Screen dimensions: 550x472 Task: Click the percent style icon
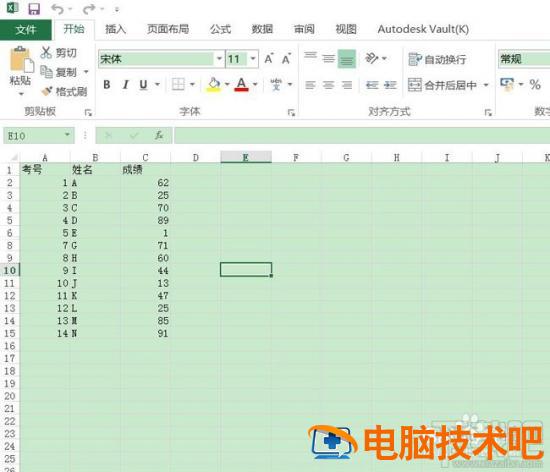pyautogui.click(x=535, y=85)
